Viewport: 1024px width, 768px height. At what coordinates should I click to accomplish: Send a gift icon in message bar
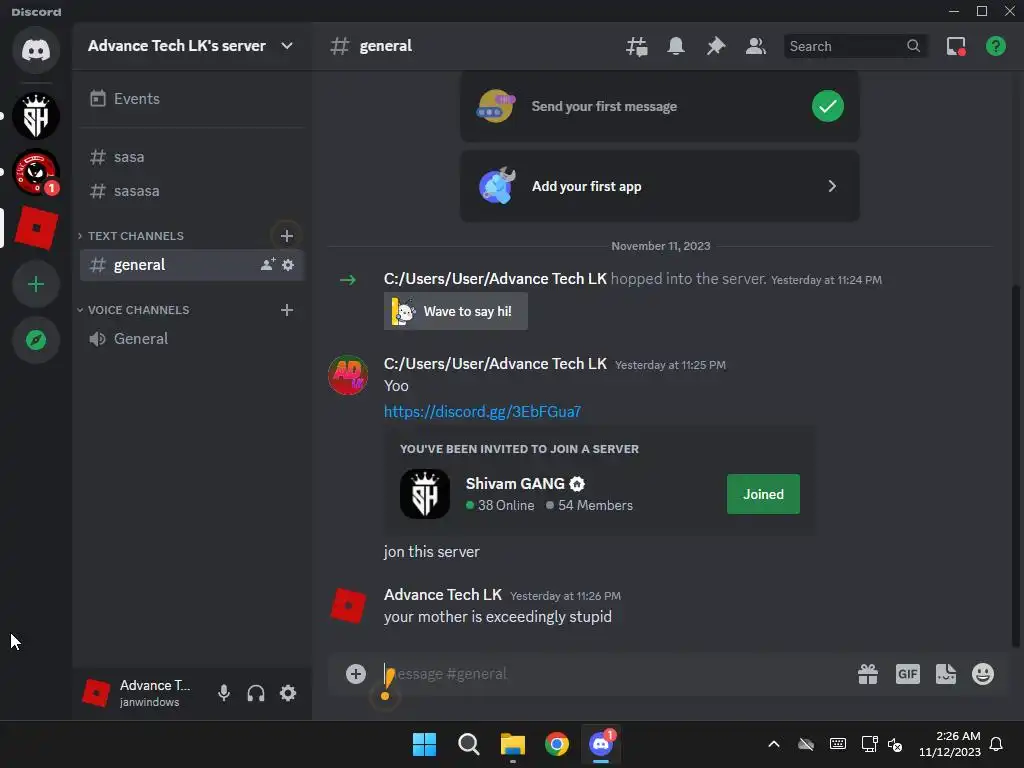tap(868, 674)
